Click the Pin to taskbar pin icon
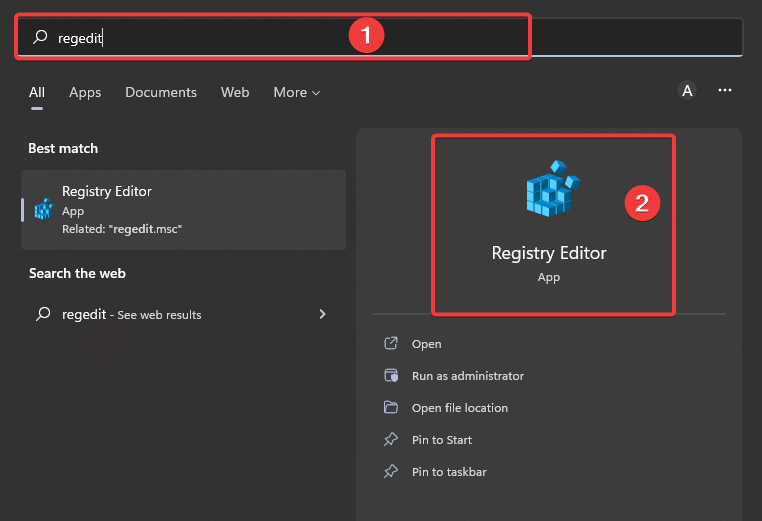 pyautogui.click(x=391, y=471)
